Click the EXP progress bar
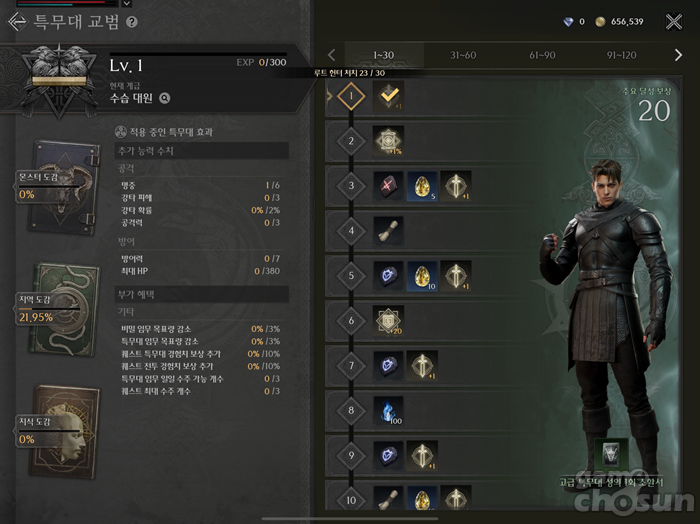Image resolution: width=700 pixels, height=524 pixels. coord(198,54)
